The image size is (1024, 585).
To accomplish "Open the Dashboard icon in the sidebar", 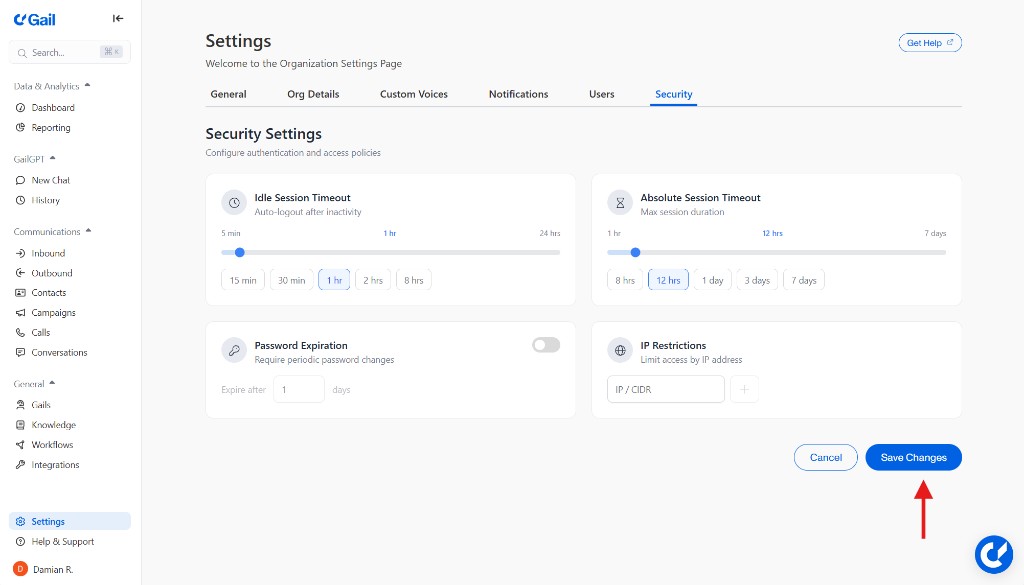I will [x=21, y=108].
